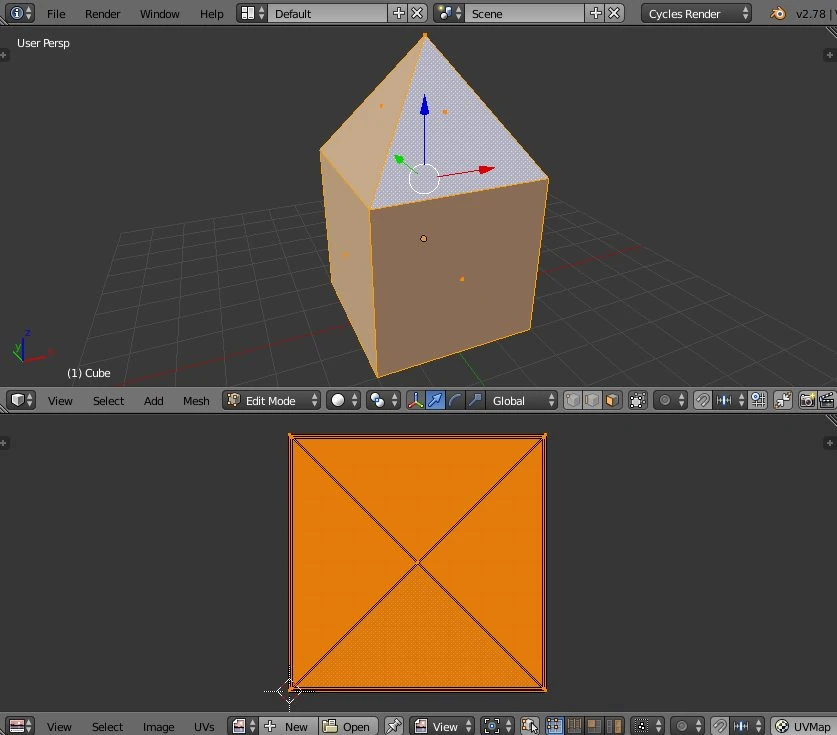Open the Edit Mode selector

[x=270, y=400]
